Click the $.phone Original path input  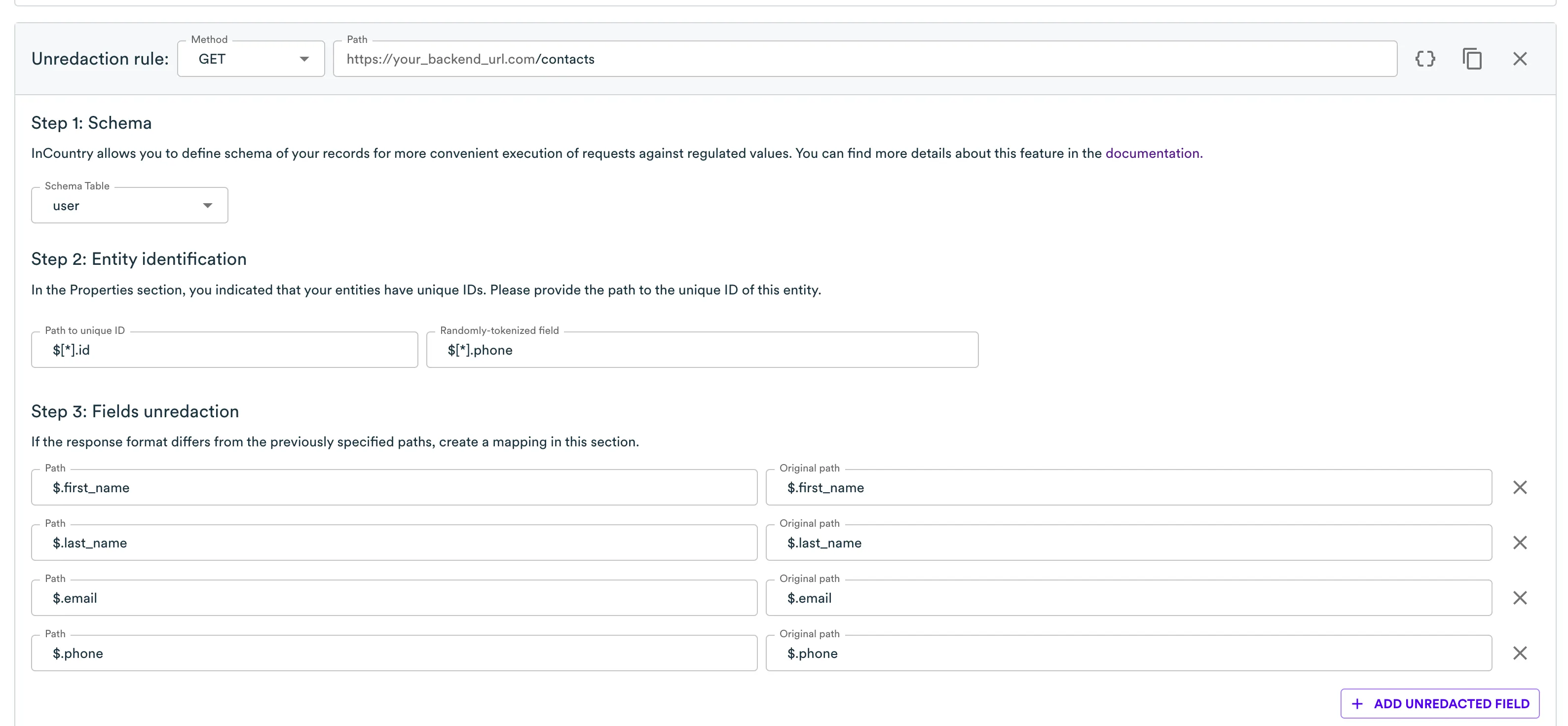1128,653
